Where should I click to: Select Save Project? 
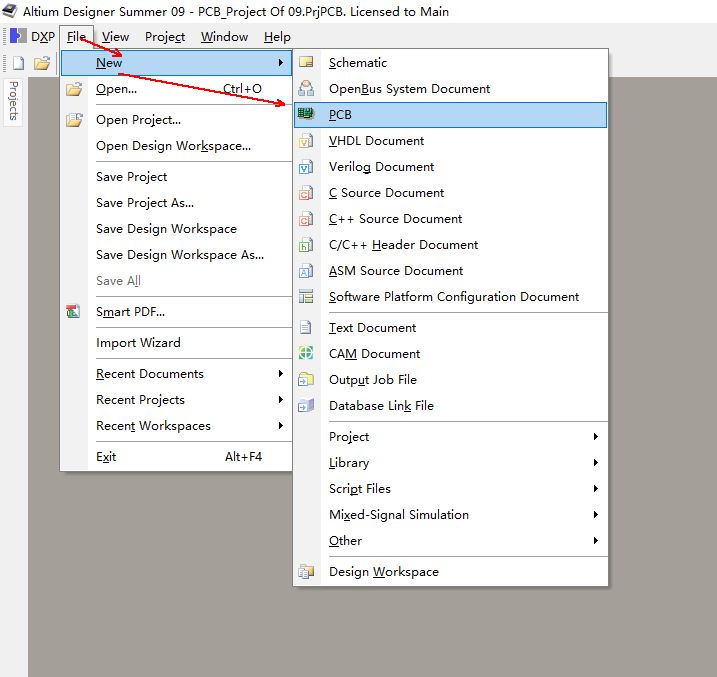click(176, 177)
